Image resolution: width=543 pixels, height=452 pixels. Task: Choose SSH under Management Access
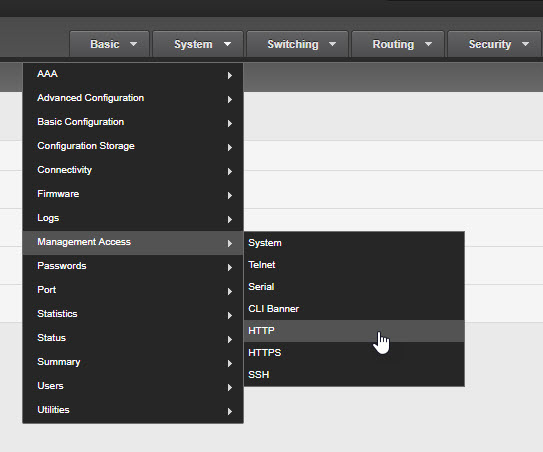[354, 375]
